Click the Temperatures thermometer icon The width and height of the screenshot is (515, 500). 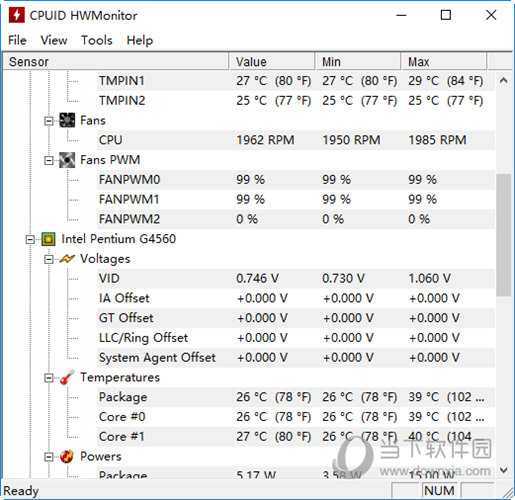point(67,377)
